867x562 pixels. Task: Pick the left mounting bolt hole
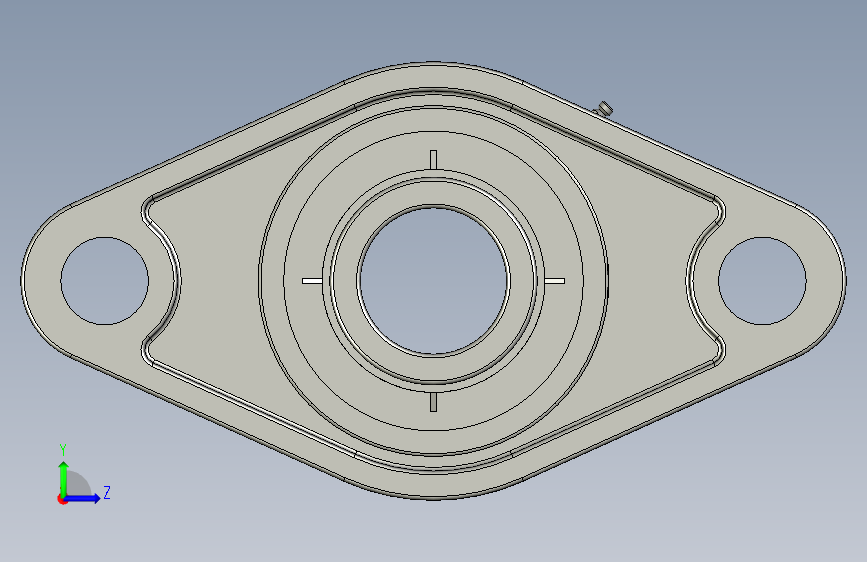[x=105, y=280]
